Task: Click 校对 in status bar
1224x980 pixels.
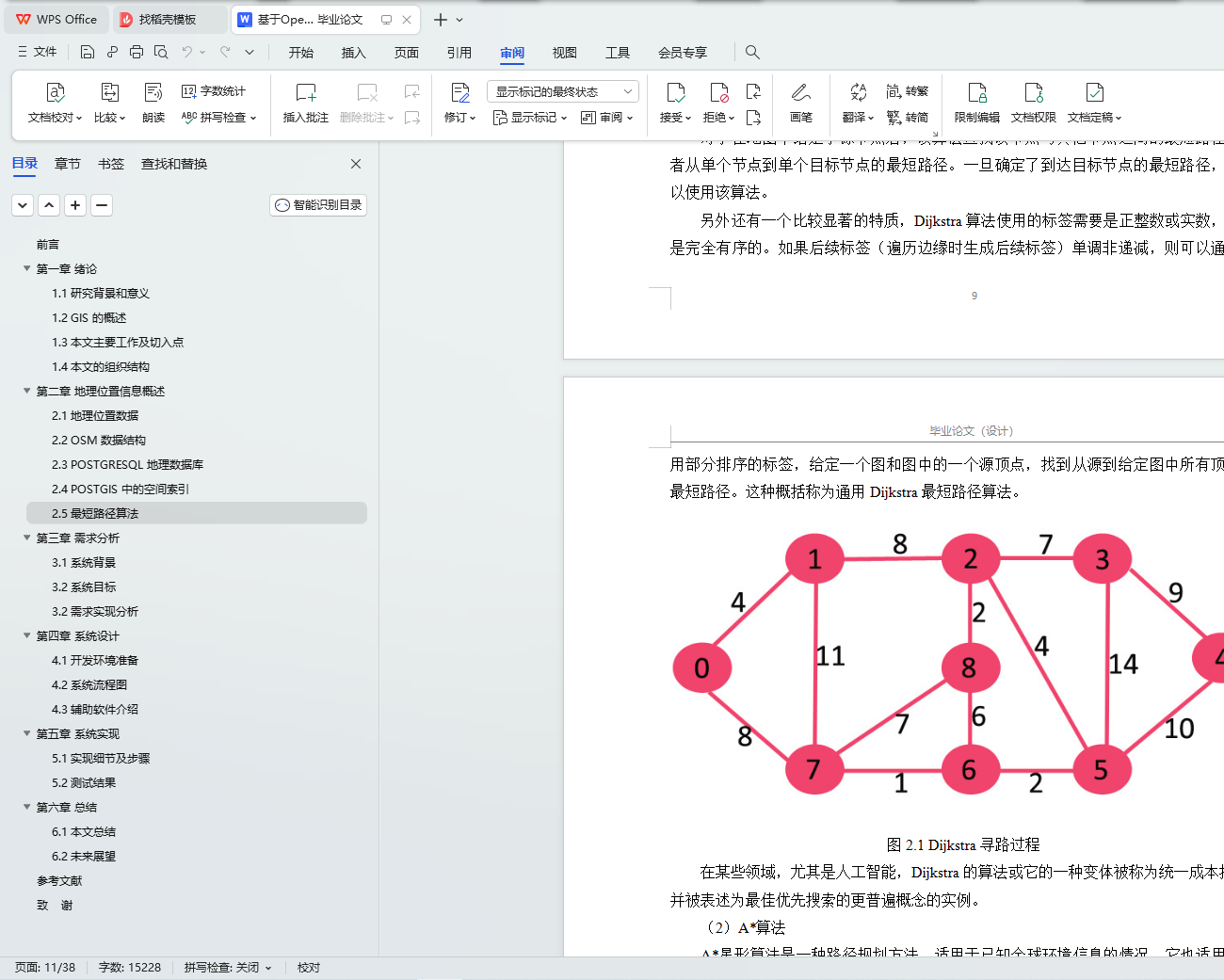Action: 309,968
